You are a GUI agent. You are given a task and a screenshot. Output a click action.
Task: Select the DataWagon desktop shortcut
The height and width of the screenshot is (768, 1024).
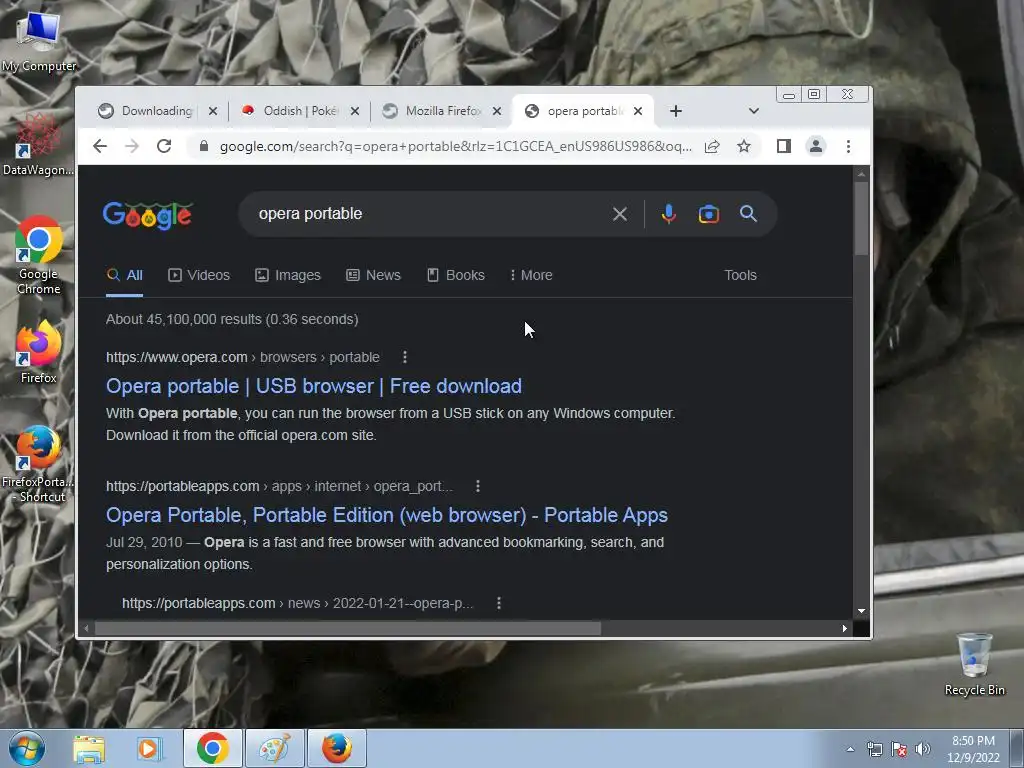coord(39,144)
